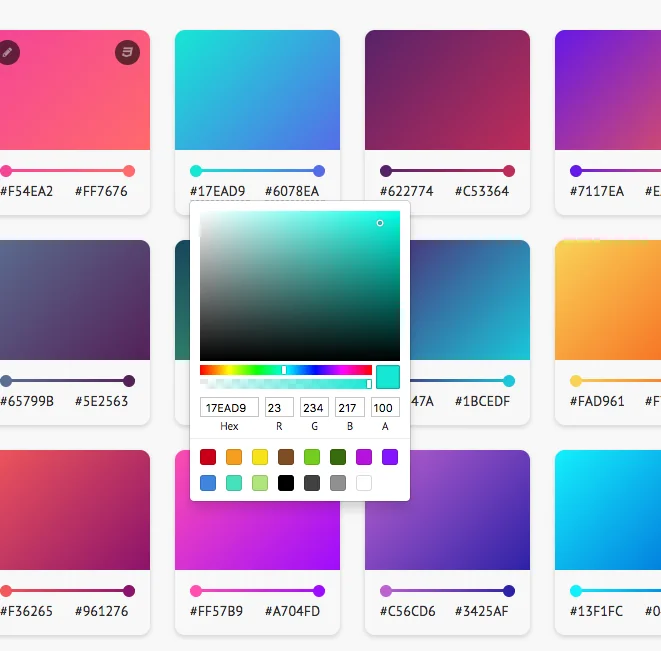The height and width of the screenshot is (651, 661).
Task: Click the current color preview swatch
Action: [x=388, y=377]
